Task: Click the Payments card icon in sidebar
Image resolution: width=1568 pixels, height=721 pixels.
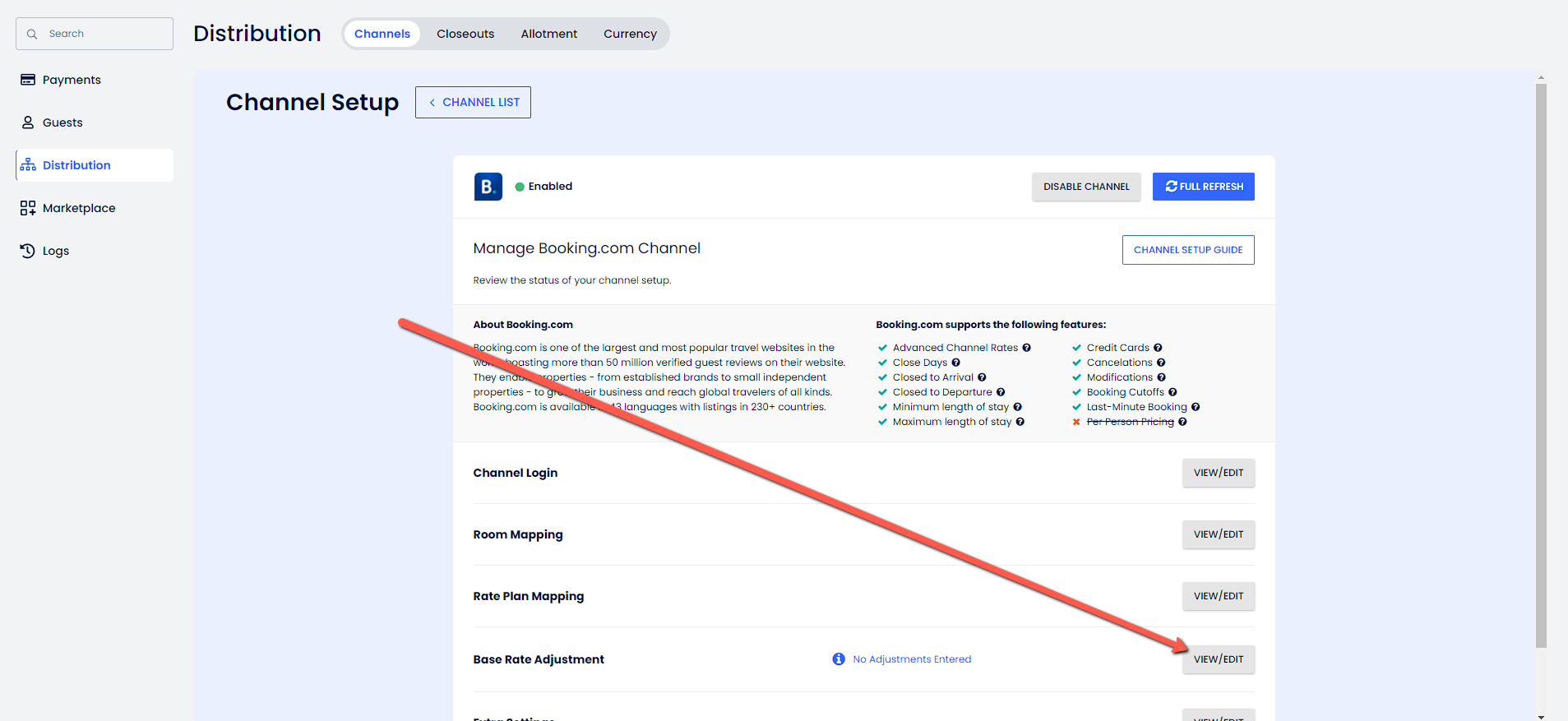Action: point(28,80)
